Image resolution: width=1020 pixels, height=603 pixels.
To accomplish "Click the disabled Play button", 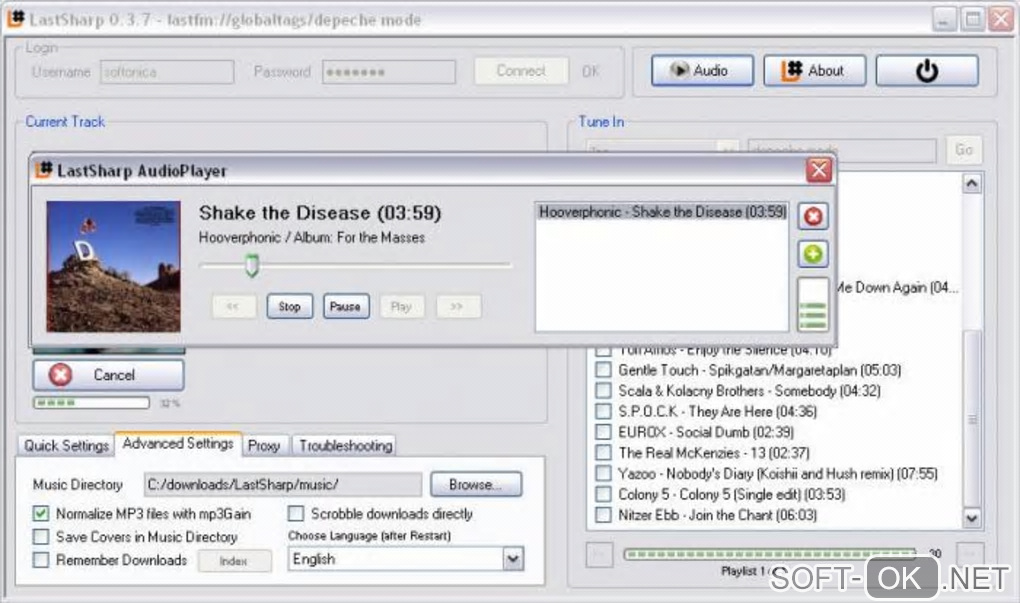I will (401, 306).
